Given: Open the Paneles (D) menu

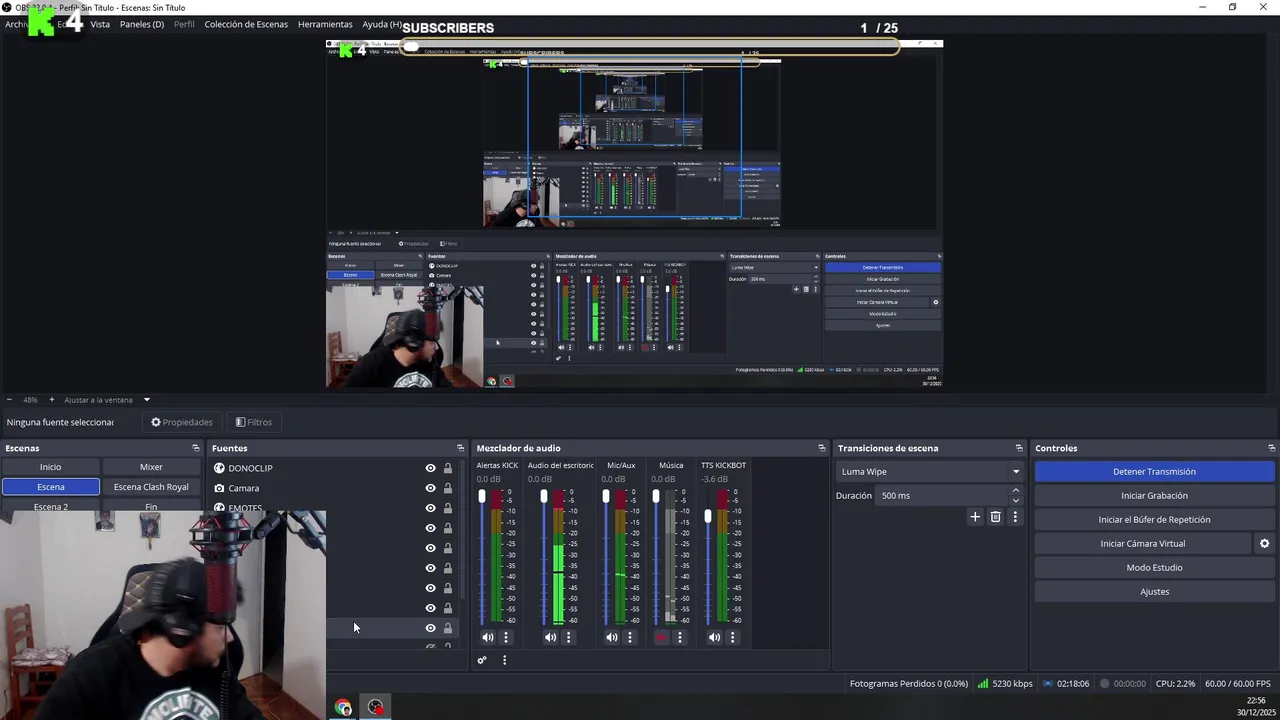Looking at the screenshot, I should 142,24.
